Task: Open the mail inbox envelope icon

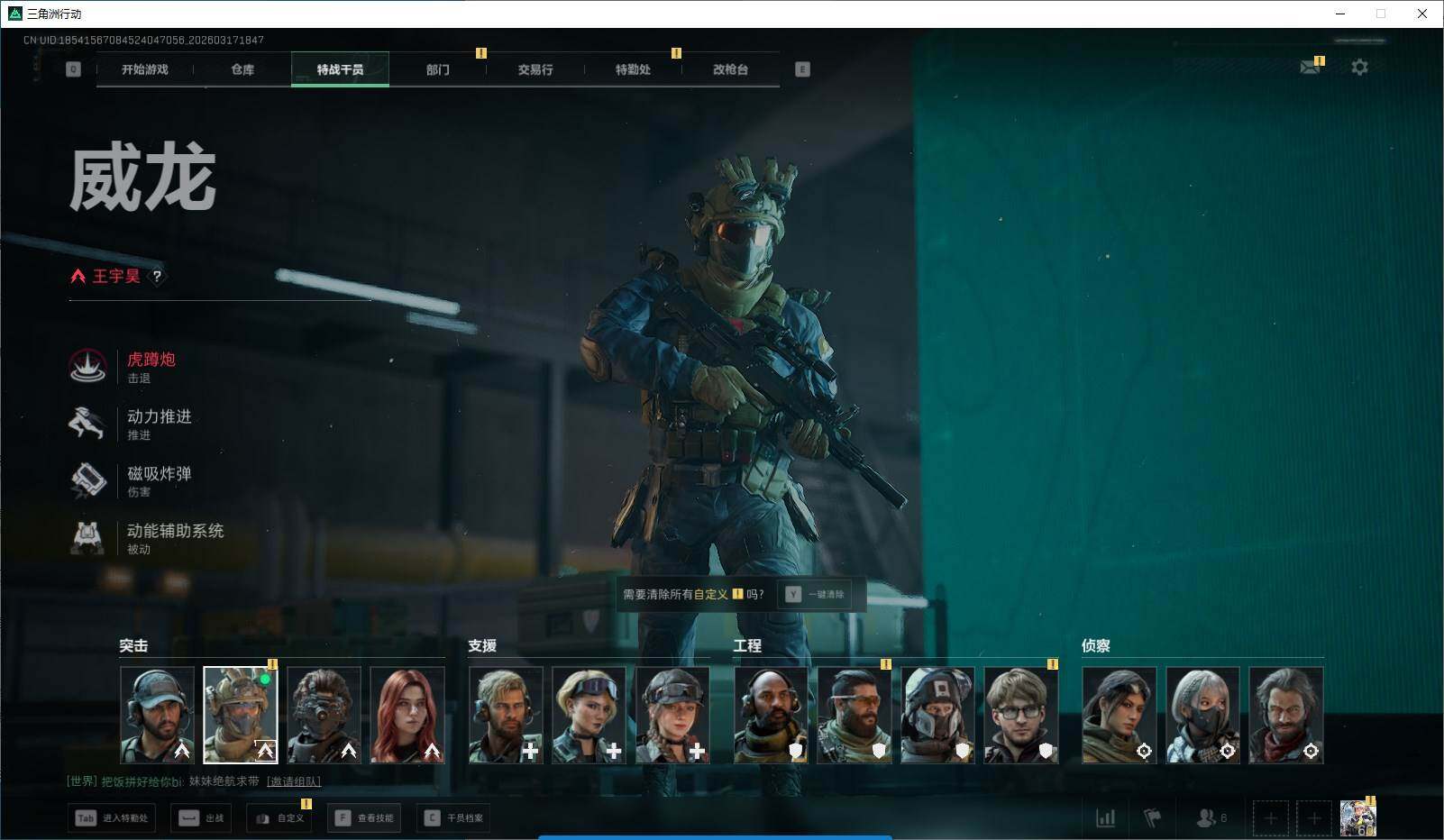Action: click(1311, 67)
